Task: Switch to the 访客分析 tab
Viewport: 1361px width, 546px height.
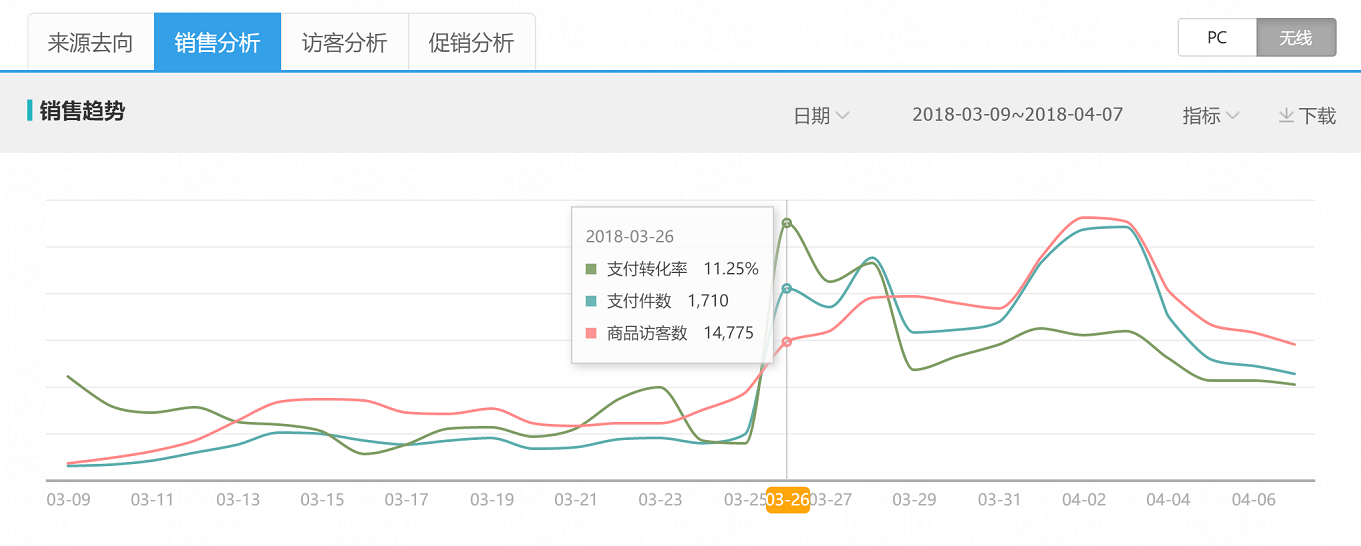Action: (345, 43)
